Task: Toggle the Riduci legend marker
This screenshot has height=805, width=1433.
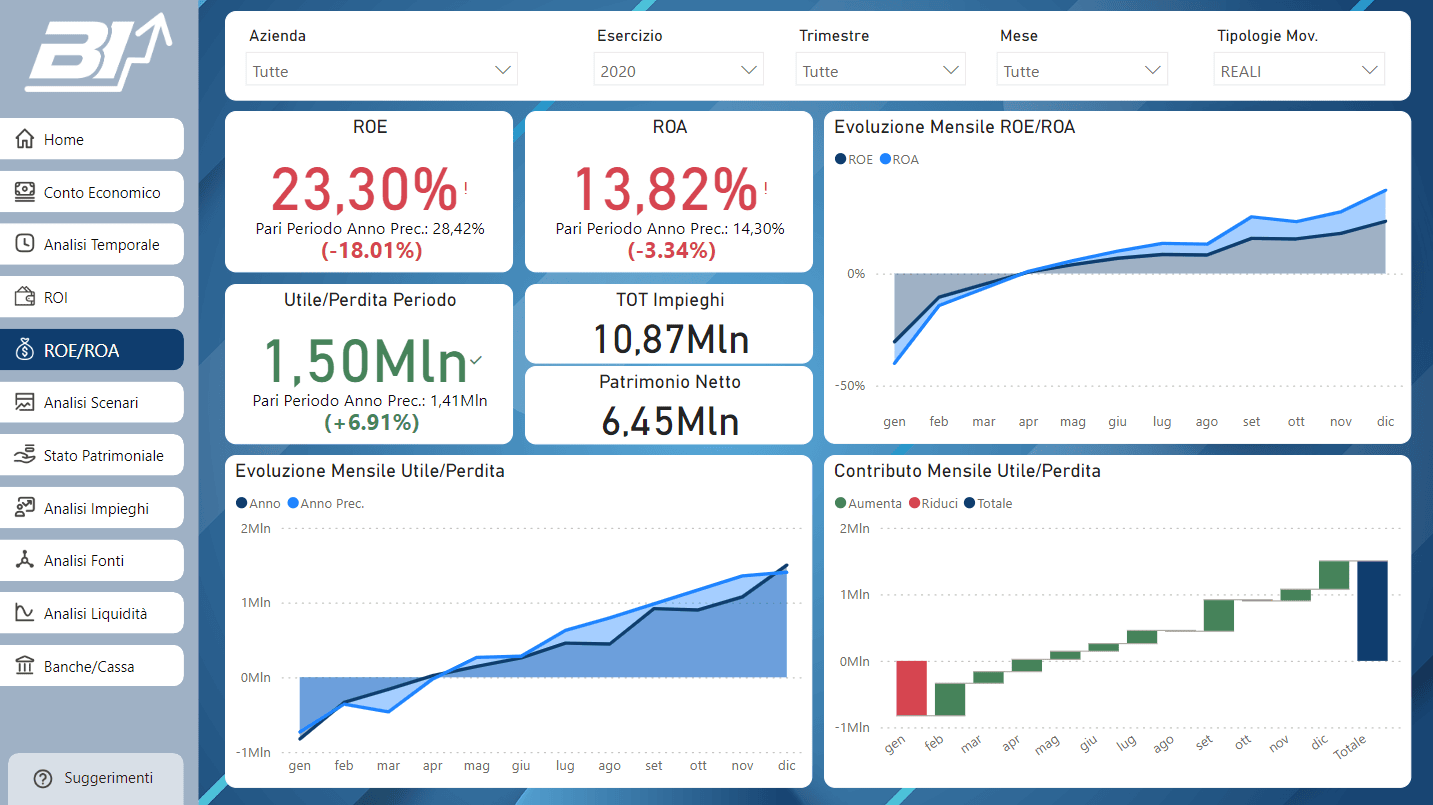Action: pyautogui.click(x=914, y=503)
